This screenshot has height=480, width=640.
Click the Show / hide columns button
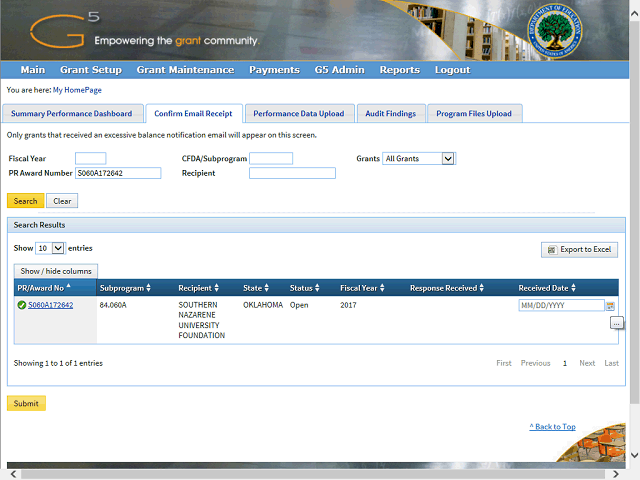[x=56, y=271]
